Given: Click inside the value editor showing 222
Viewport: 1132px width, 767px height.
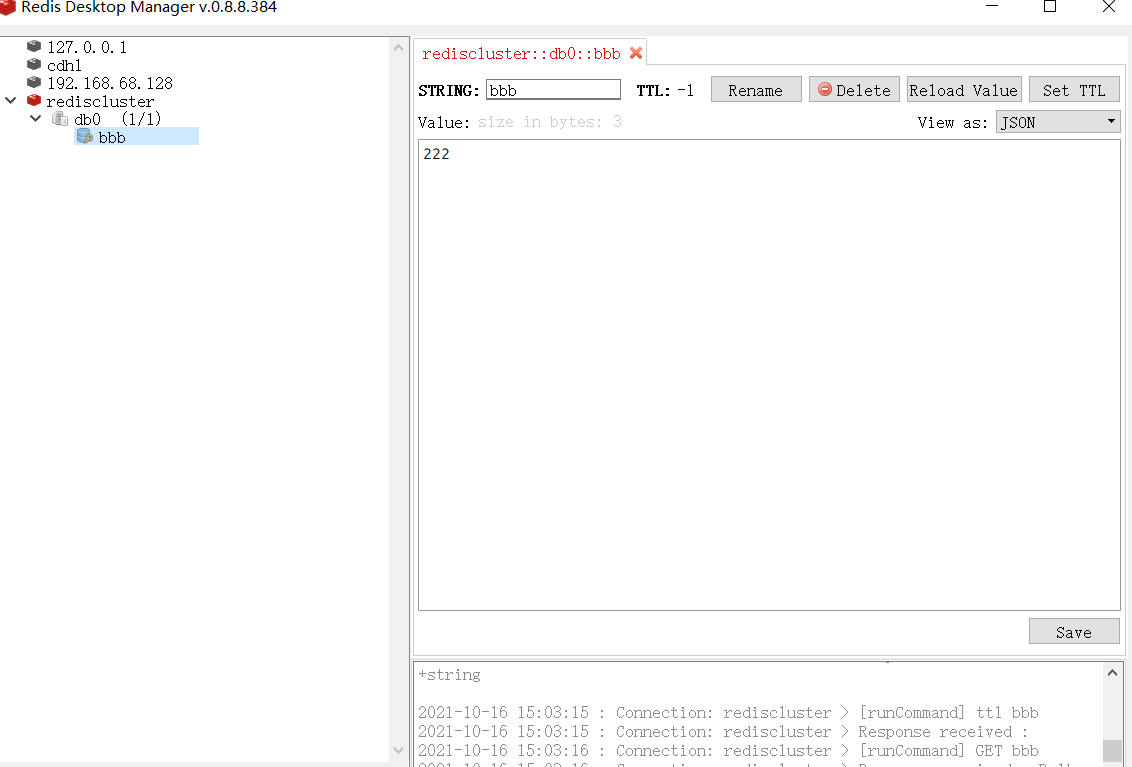Looking at the screenshot, I should 769,375.
